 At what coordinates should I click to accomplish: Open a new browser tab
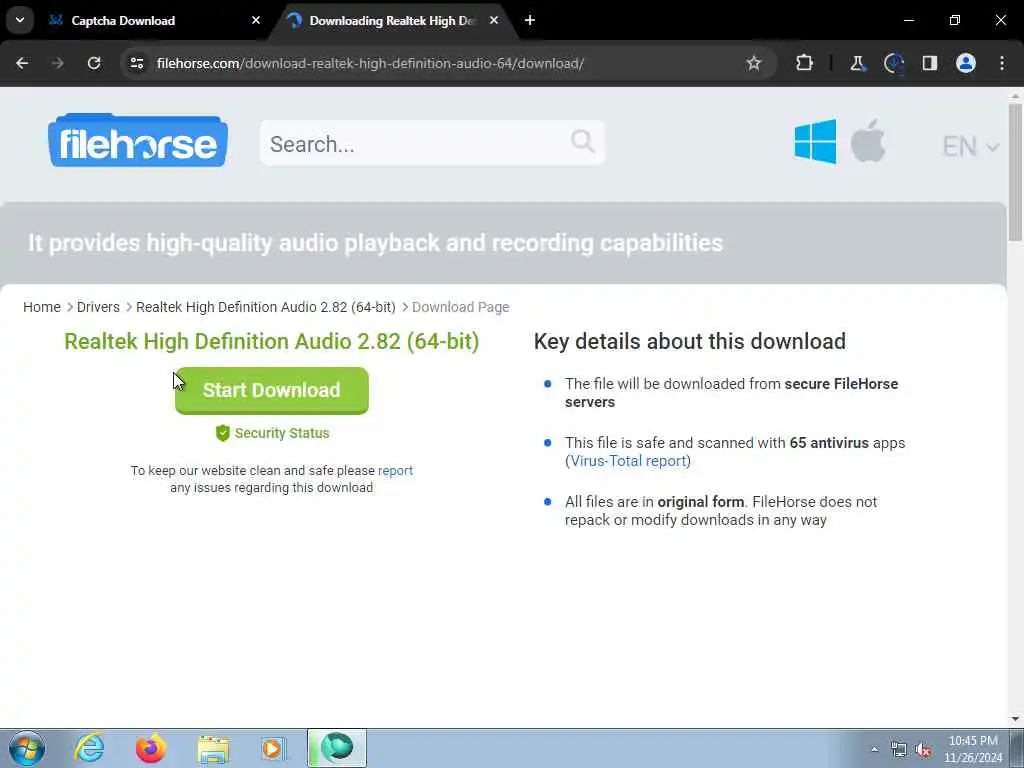tap(530, 20)
